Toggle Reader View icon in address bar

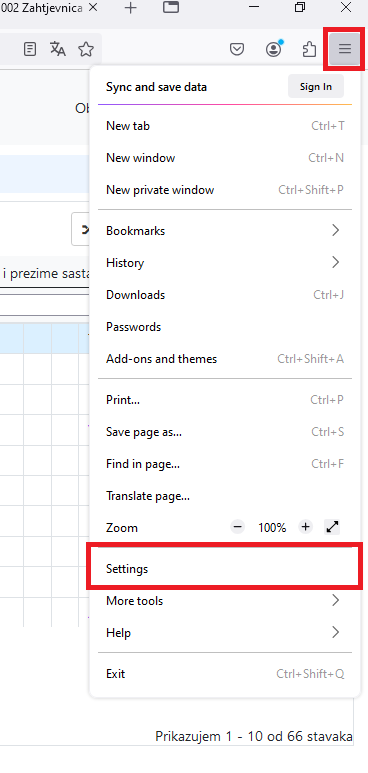pos(30,49)
